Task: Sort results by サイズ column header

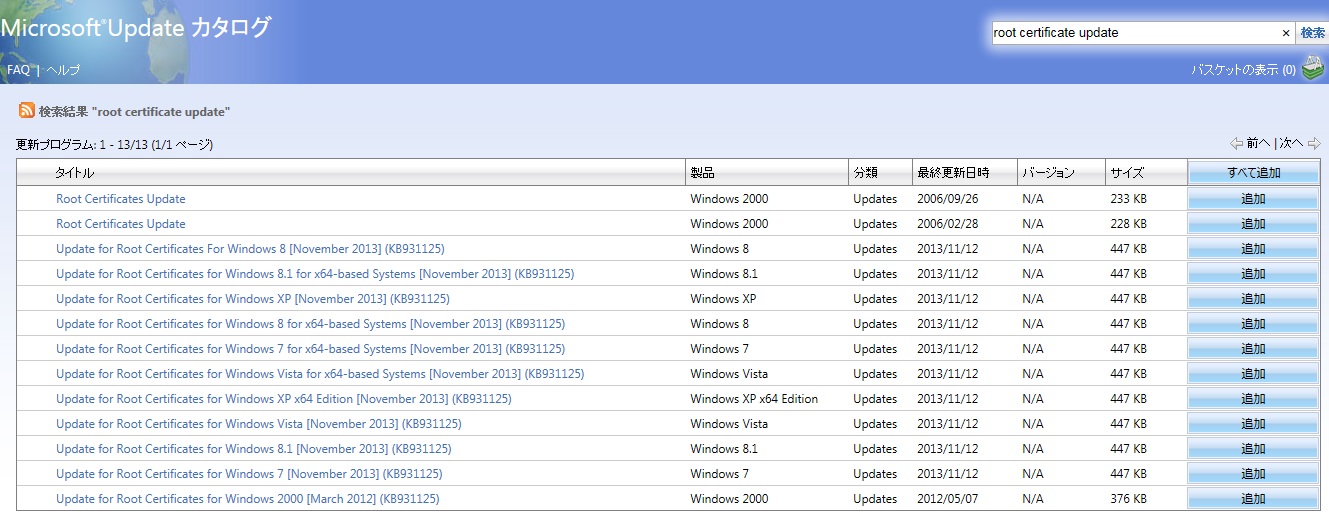Action: point(1127,173)
